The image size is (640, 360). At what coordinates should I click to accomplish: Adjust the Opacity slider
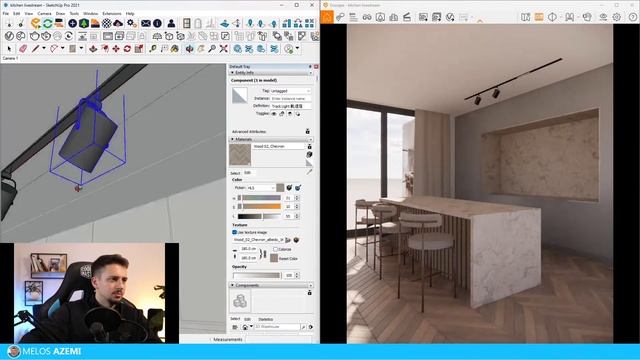[257, 276]
